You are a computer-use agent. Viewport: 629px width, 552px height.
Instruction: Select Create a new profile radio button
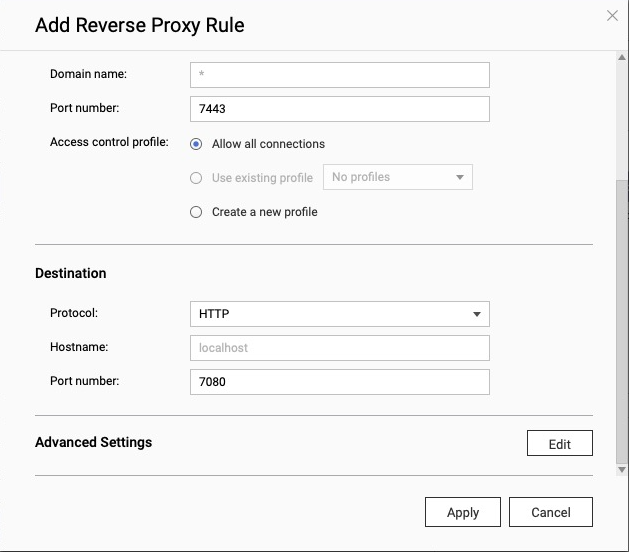(x=196, y=212)
